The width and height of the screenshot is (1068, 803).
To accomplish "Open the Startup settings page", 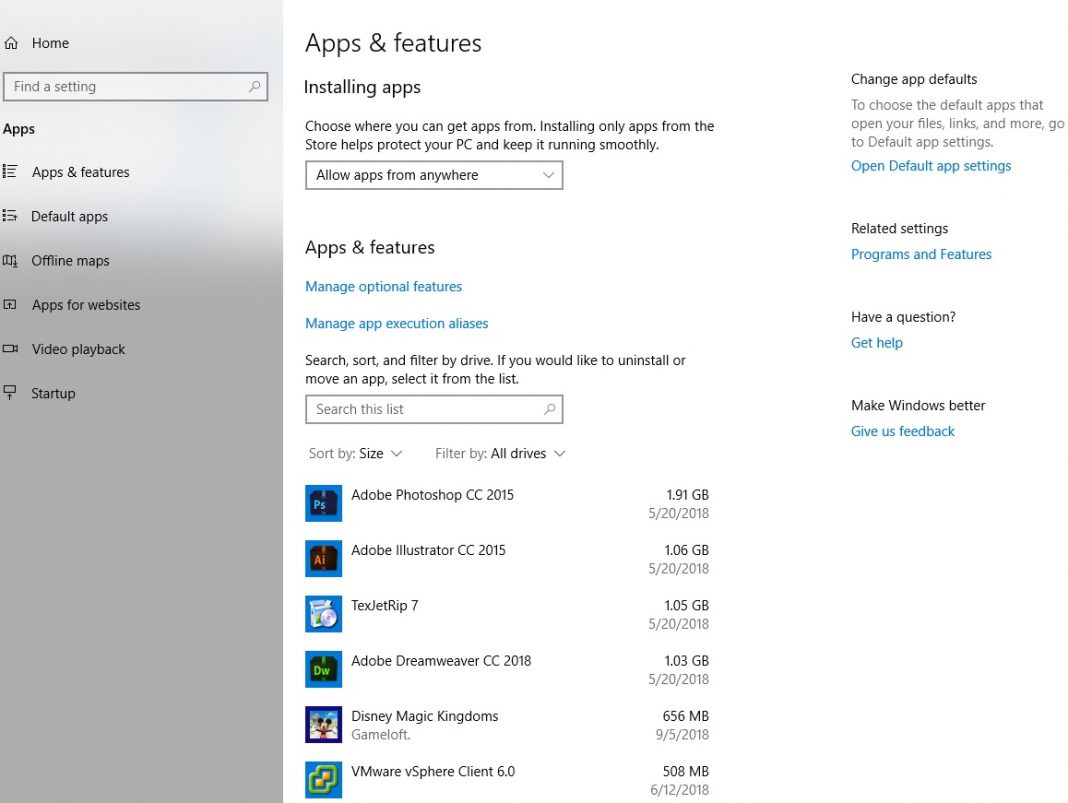I will point(53,393).
